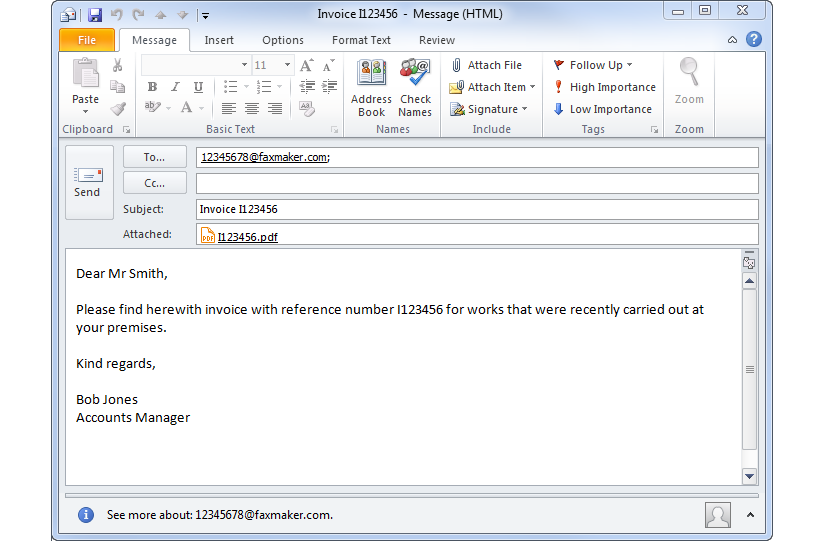Click the ruler toggle icon above the scrollbar
825x541 pixels.
[749, 261]
